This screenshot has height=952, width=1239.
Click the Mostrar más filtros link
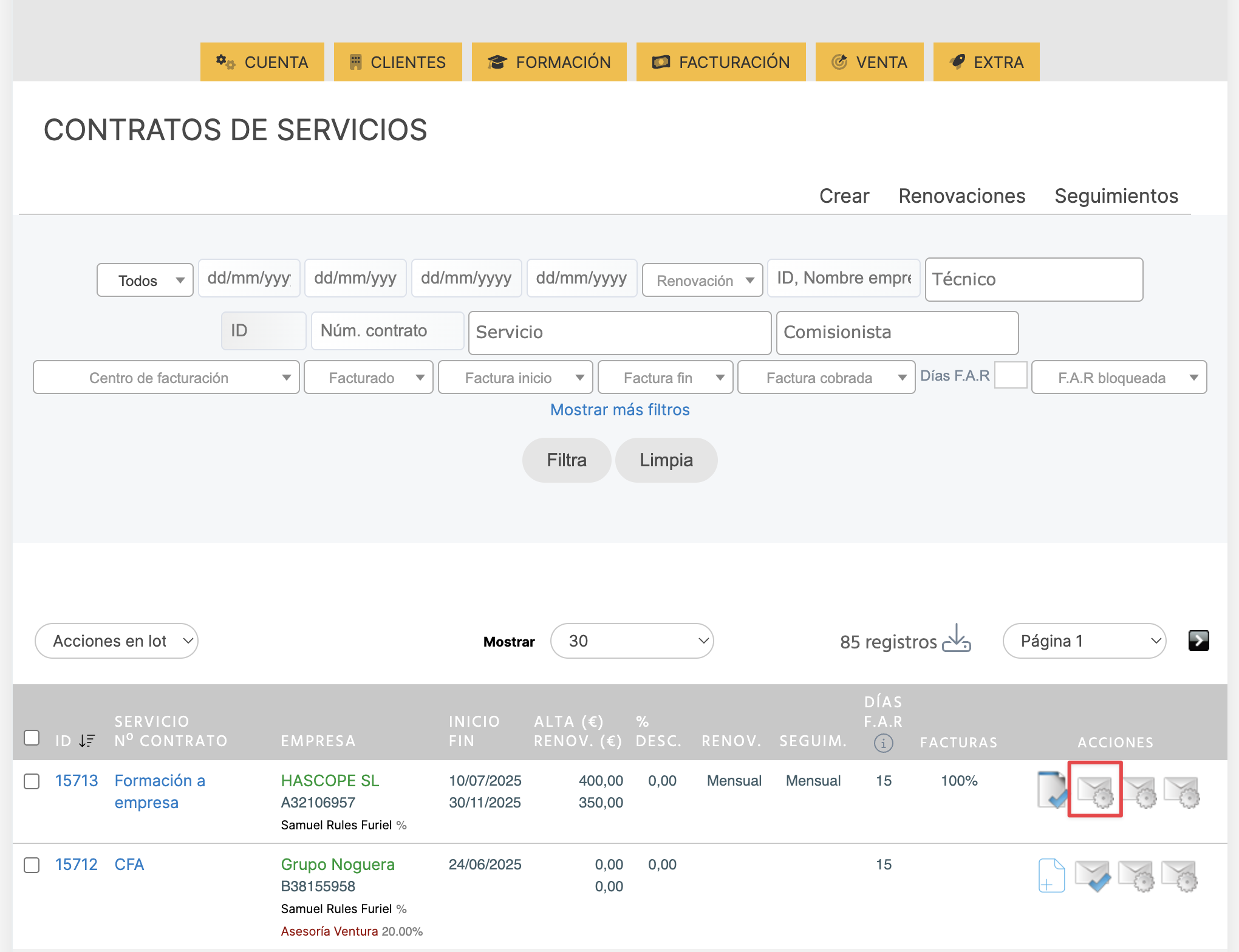coord(619,410)
